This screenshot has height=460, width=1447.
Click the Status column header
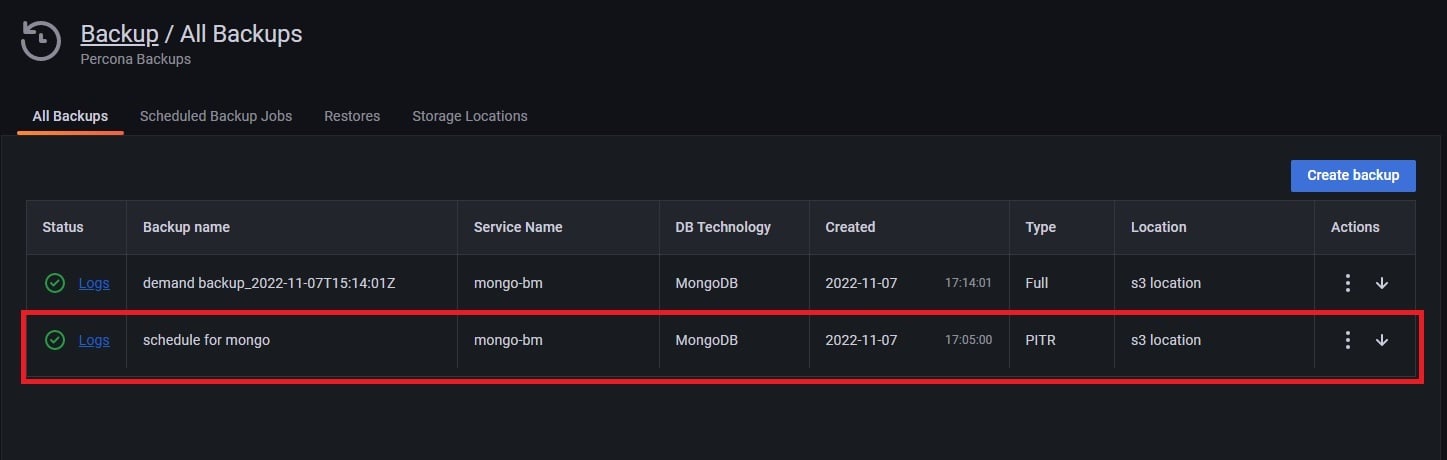point(63,227)
